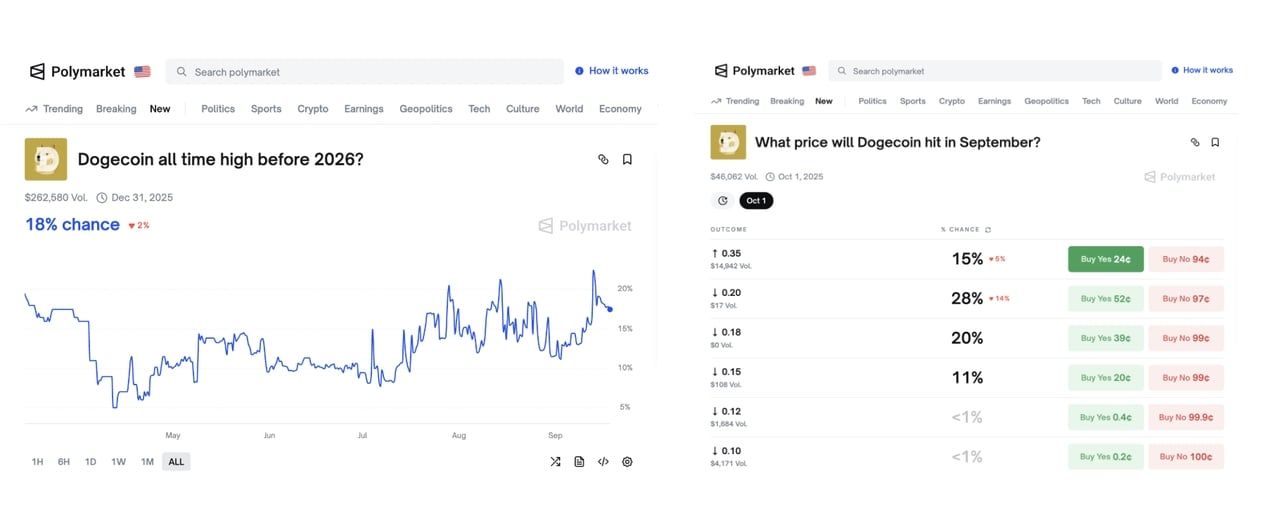Viewport: 1280px width, 516px height.
Task: Open the embed code icon below chart
Action: (x=603, y=462)
